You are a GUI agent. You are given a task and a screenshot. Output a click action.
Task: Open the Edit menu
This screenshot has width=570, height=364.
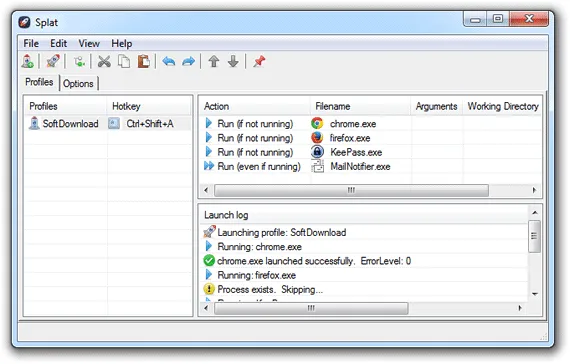tap(59, 44)
